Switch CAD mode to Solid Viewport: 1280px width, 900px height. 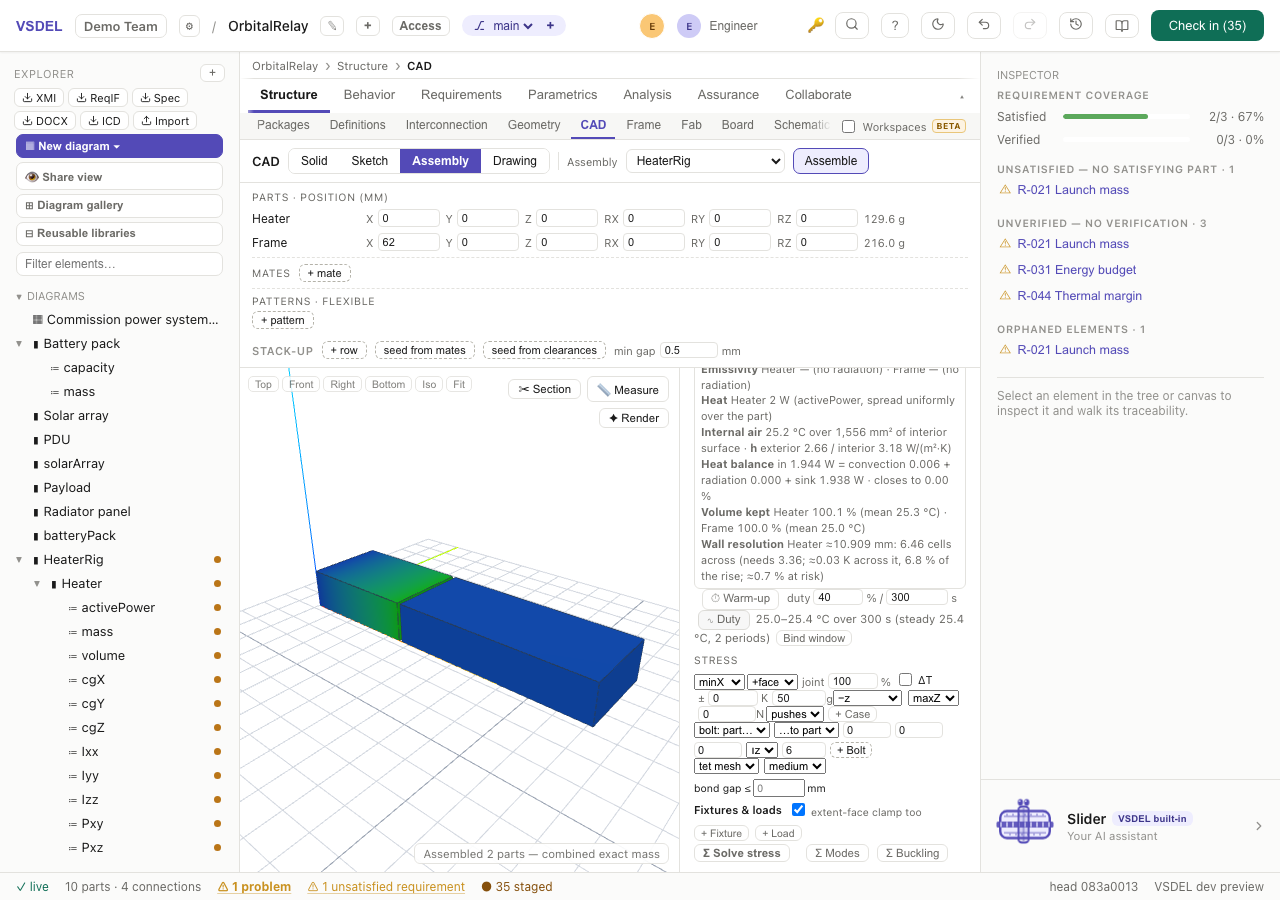coord(314,161)
